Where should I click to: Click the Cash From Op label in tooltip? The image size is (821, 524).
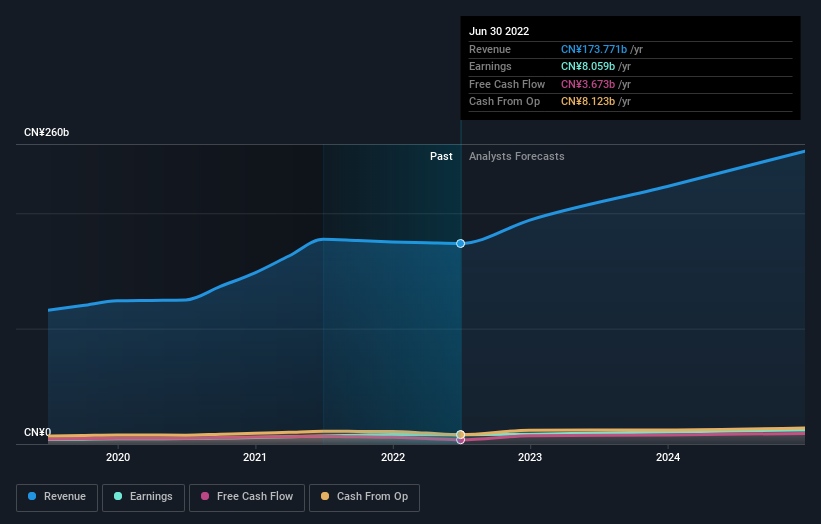(504, 102)
